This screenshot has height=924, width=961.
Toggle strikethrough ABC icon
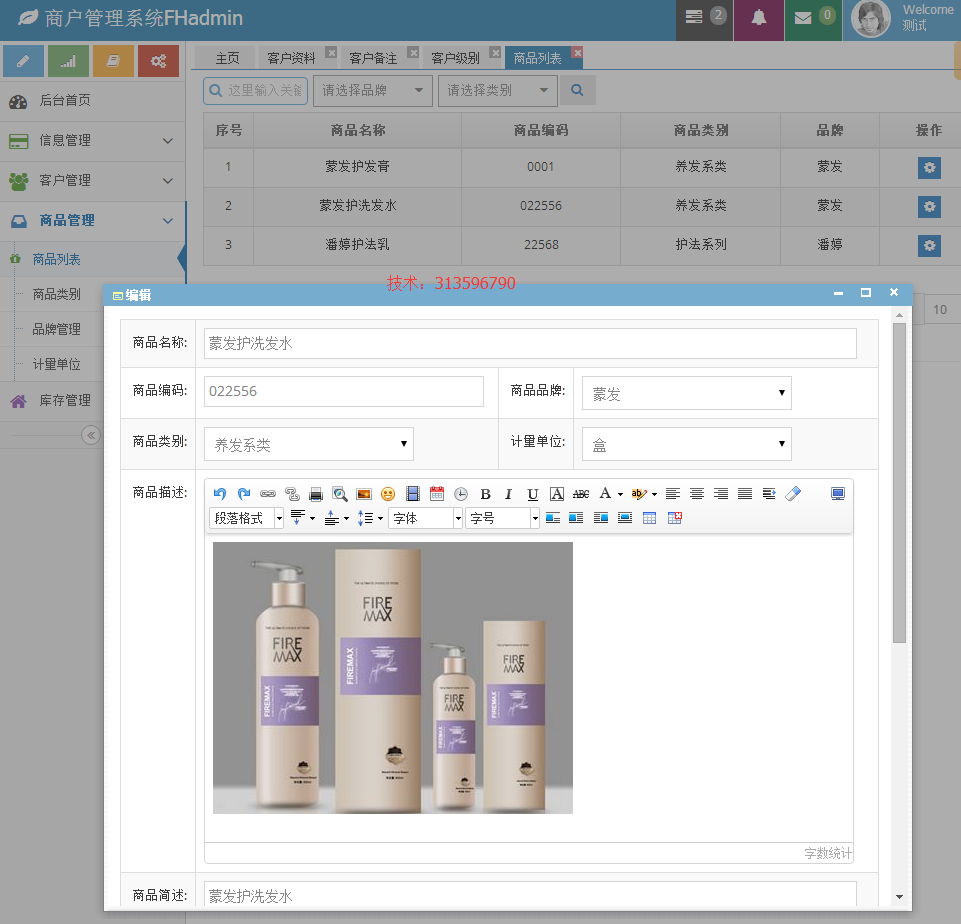(x=580, y=494)
